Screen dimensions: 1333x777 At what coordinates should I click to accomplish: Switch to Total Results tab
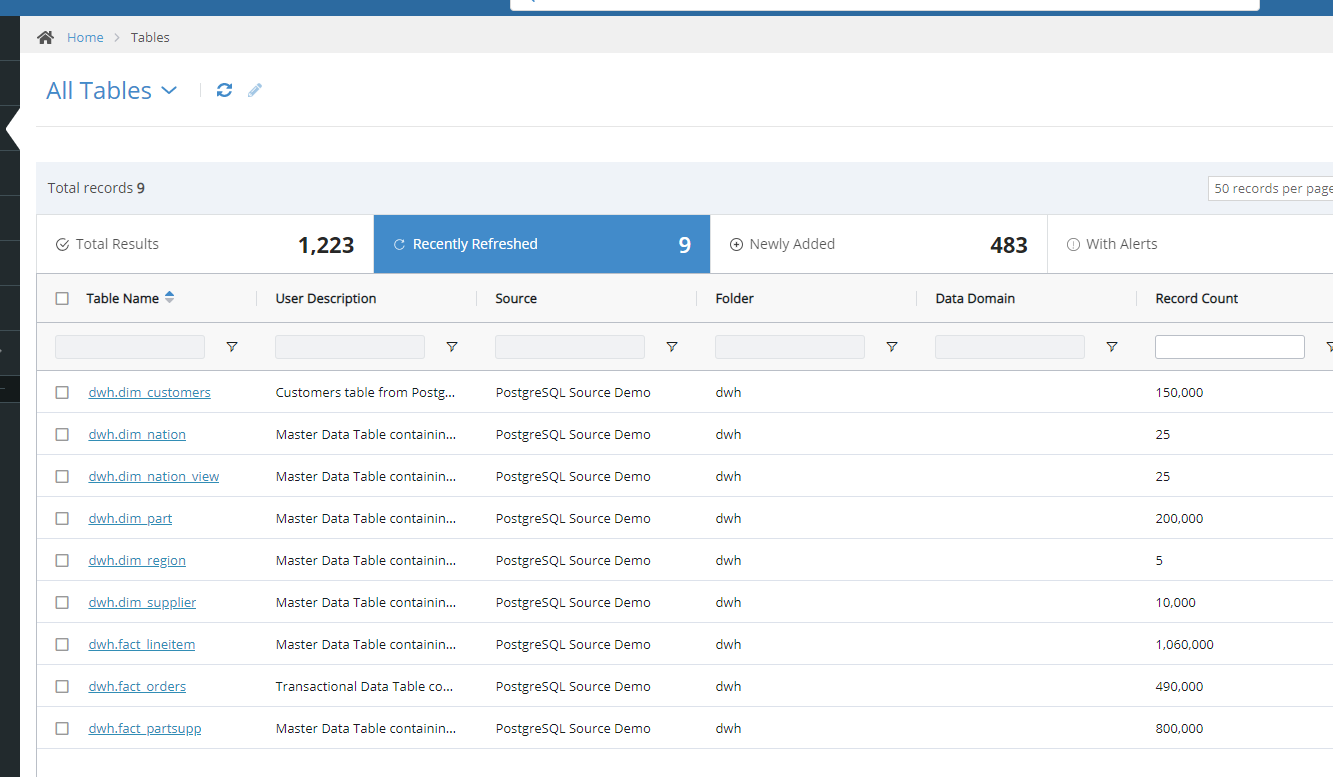coord(205,244)
